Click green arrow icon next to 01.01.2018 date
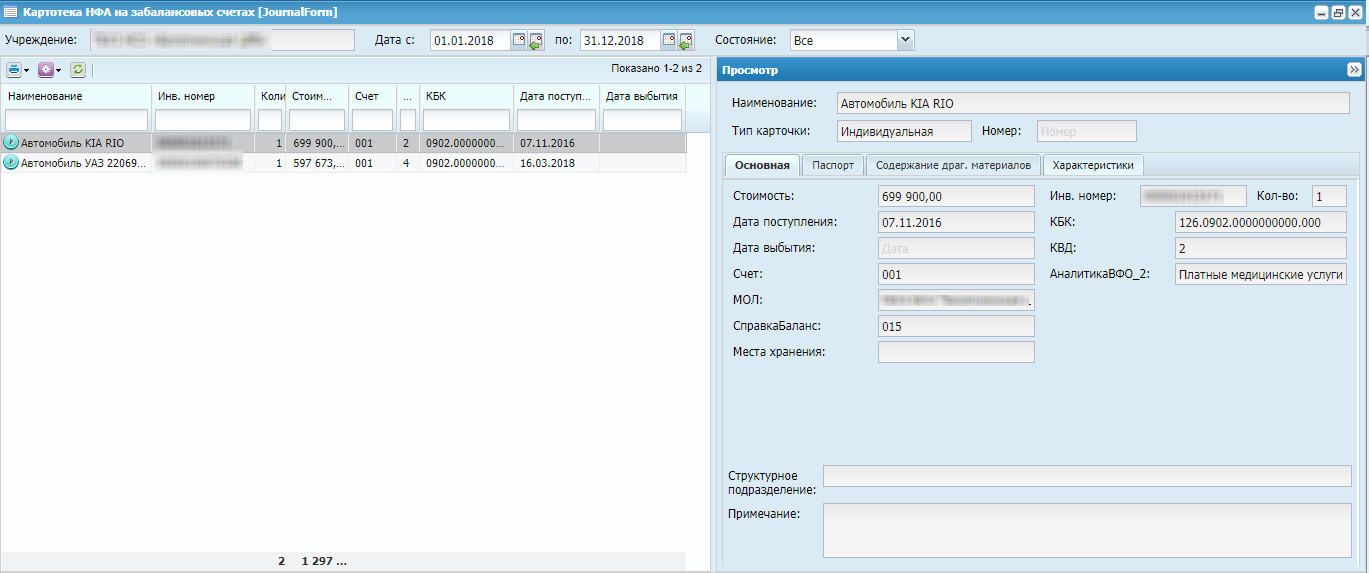1369x573 pixels. [535, 41]
